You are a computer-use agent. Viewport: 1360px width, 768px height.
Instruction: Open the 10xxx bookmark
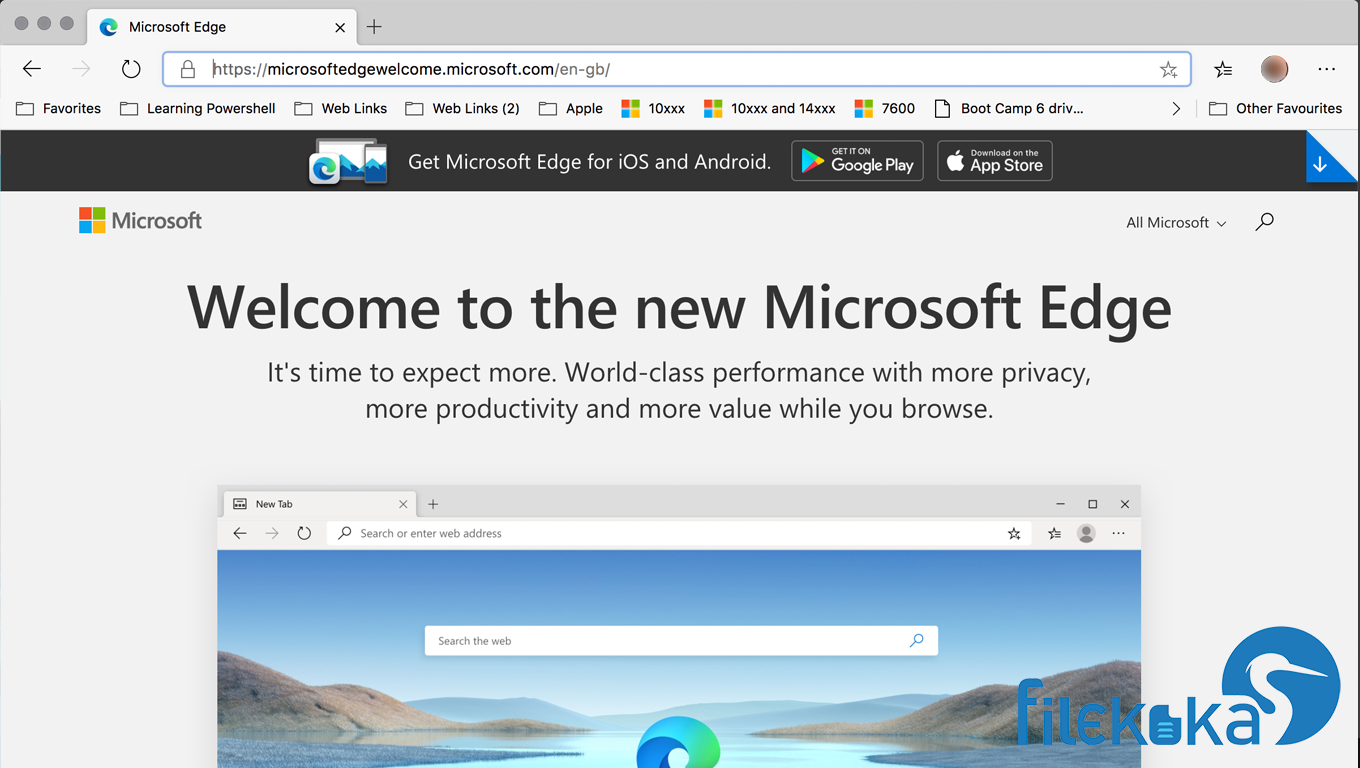point(653,108)
